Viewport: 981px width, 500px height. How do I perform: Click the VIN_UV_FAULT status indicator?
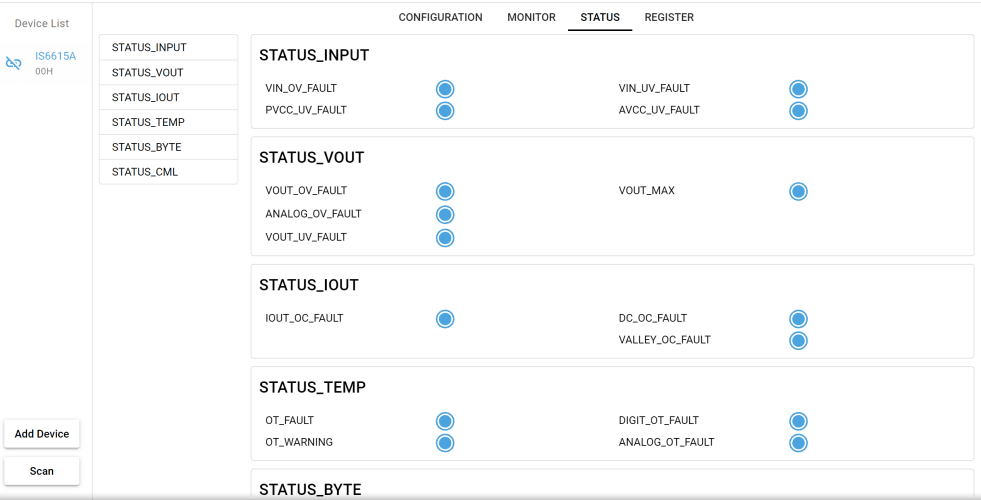tap(798, 89)
